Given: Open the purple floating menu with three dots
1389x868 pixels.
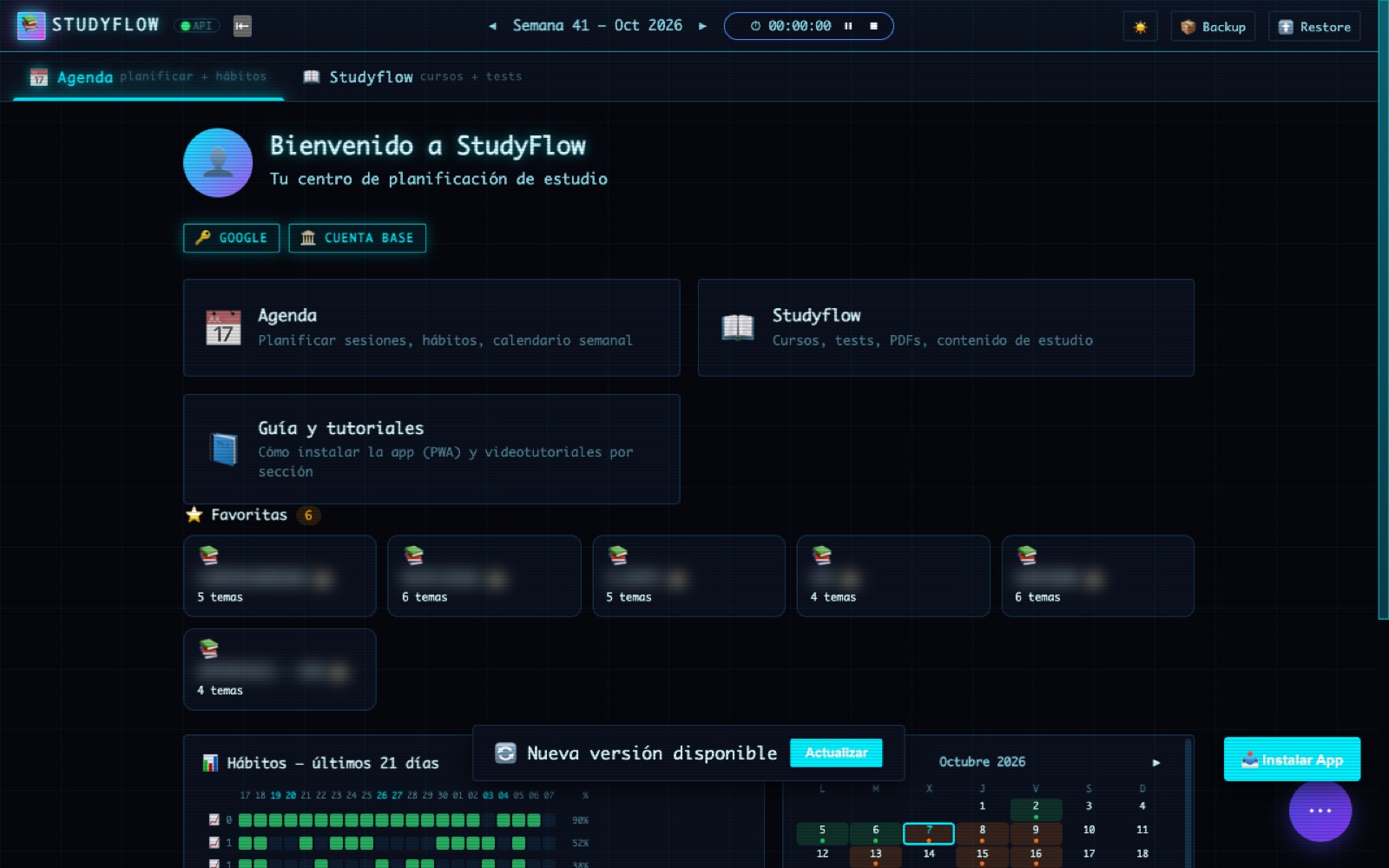Looking at the screenshot, I should point(1320,811).
